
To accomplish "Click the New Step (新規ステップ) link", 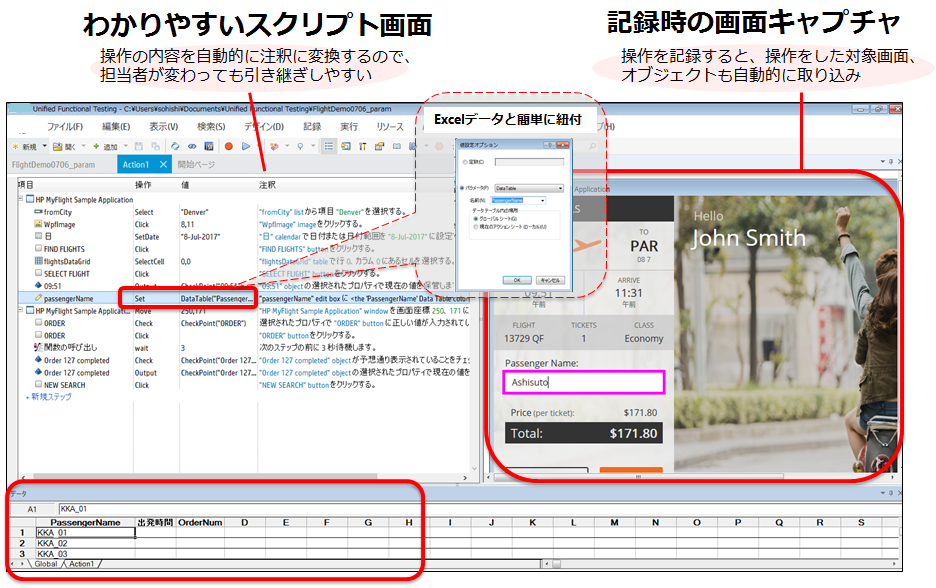I will [51, 397].
